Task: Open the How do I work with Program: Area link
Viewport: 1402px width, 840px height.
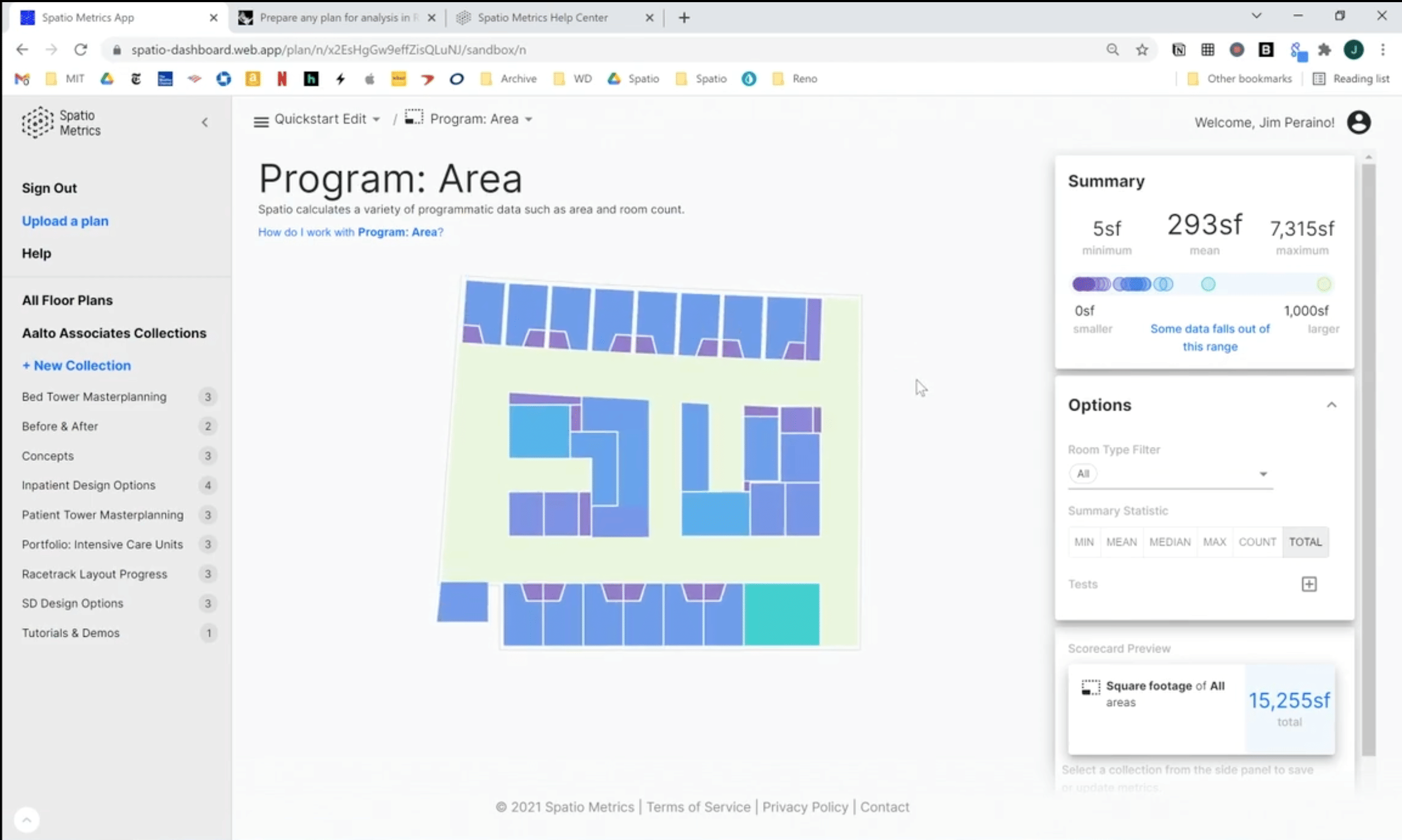Action: point(350,232)
